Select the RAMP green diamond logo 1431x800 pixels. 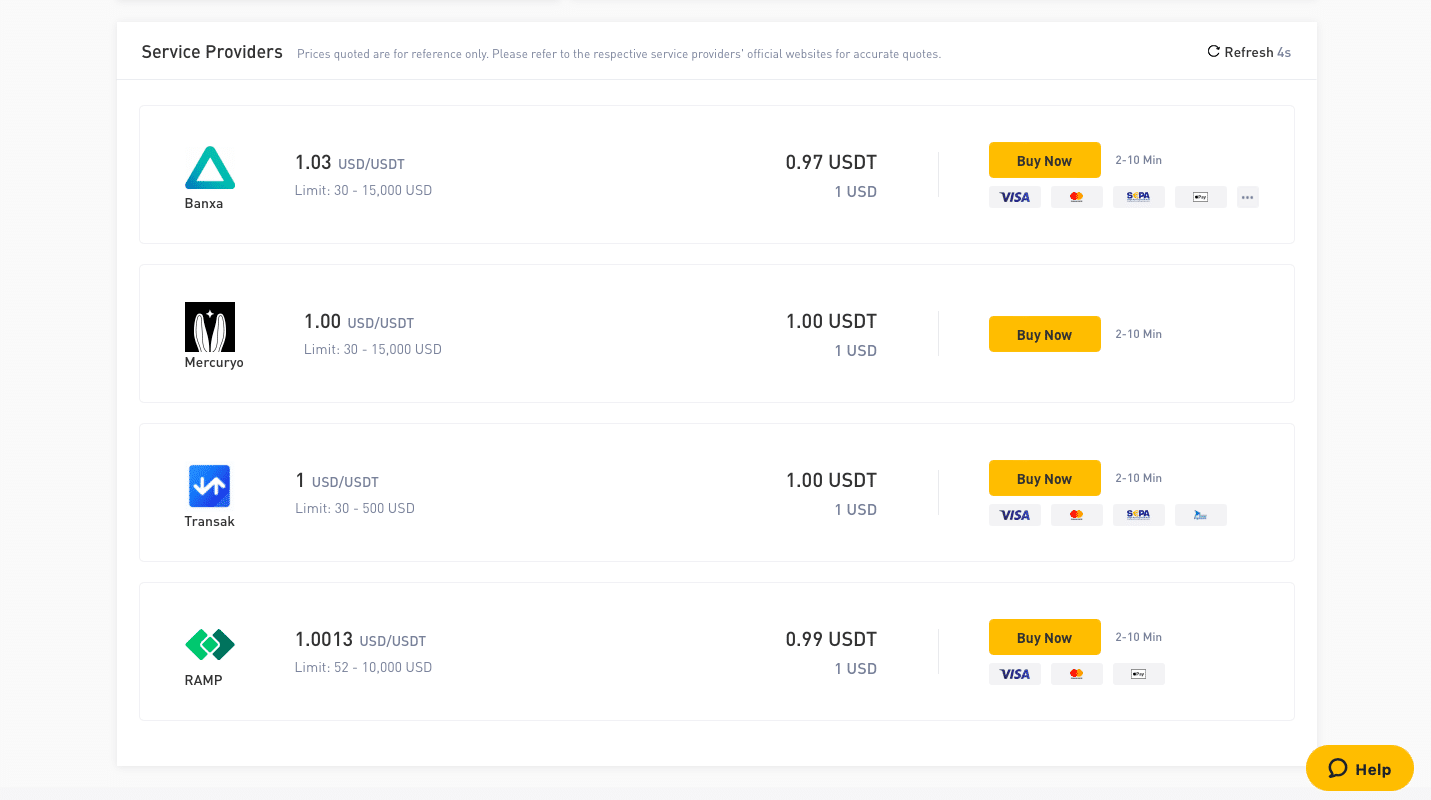(210, 645)
